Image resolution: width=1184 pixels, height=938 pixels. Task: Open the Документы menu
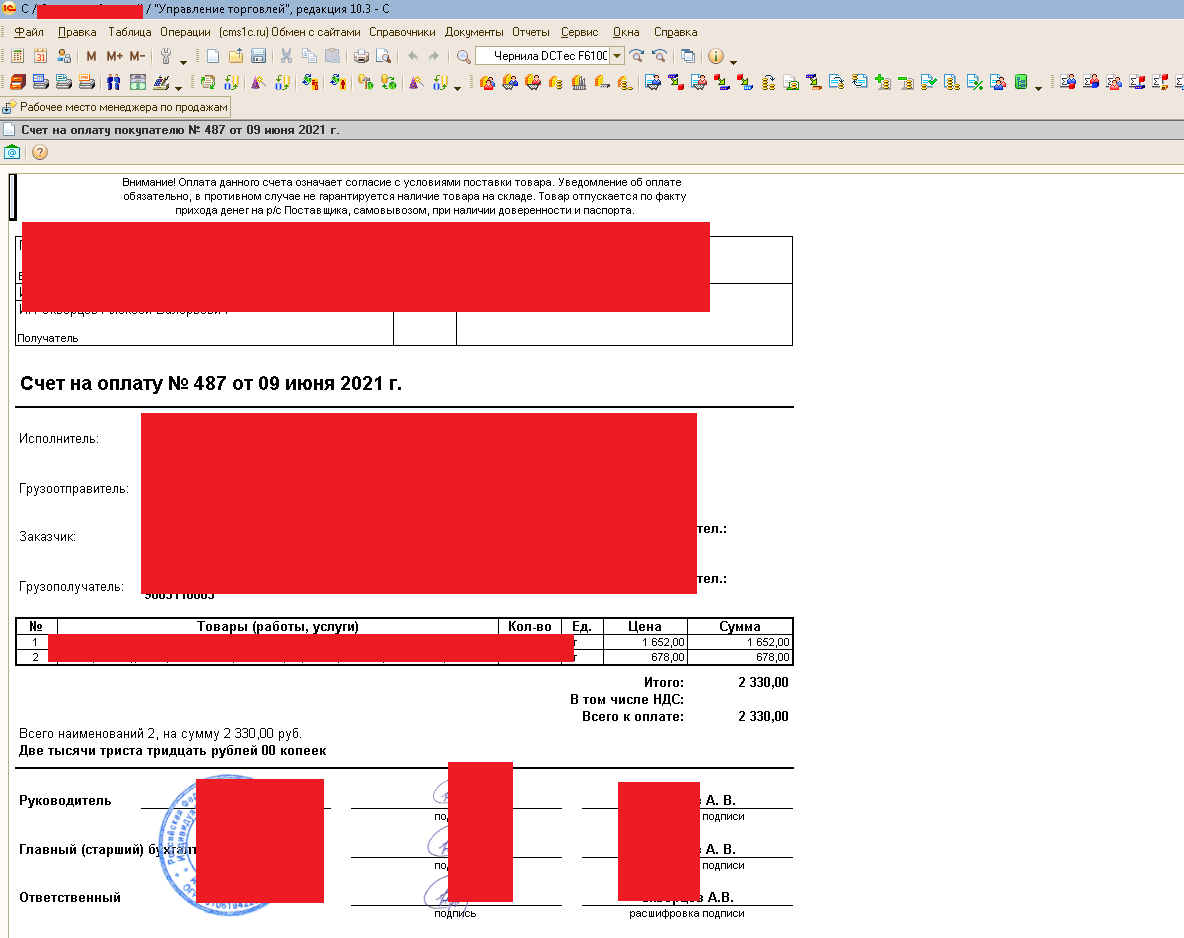coord(474,32)
